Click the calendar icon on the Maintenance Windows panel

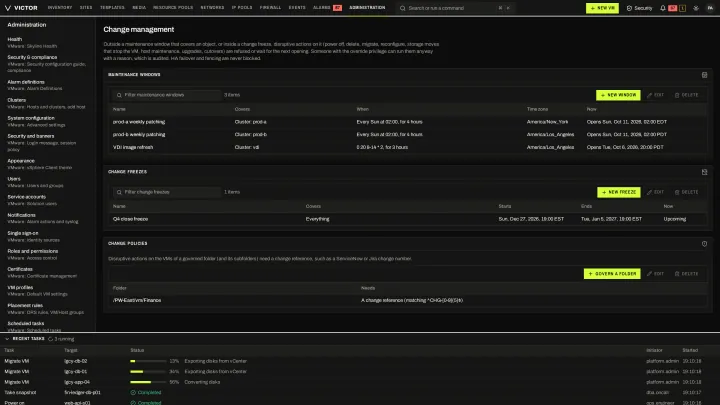704,75
